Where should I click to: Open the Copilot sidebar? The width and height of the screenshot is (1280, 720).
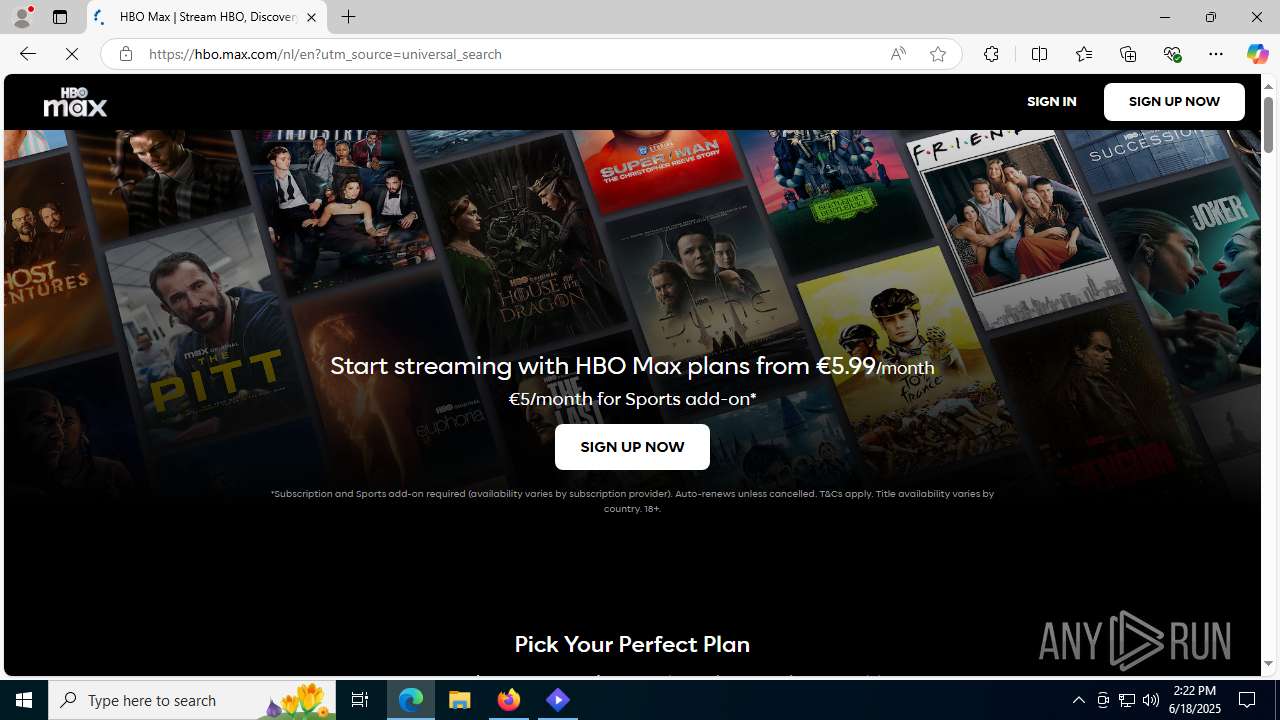(x=1257, y=54)
